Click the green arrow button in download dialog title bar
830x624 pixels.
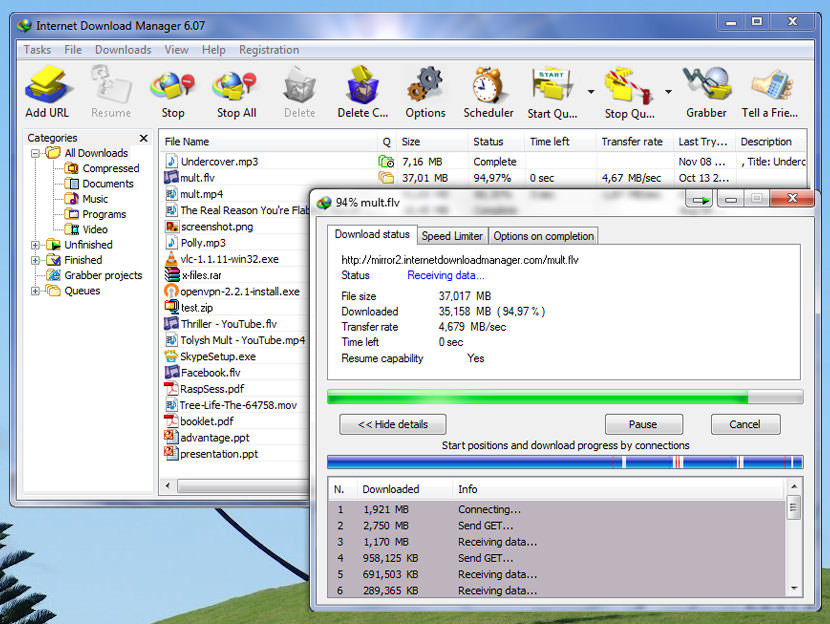701,200
